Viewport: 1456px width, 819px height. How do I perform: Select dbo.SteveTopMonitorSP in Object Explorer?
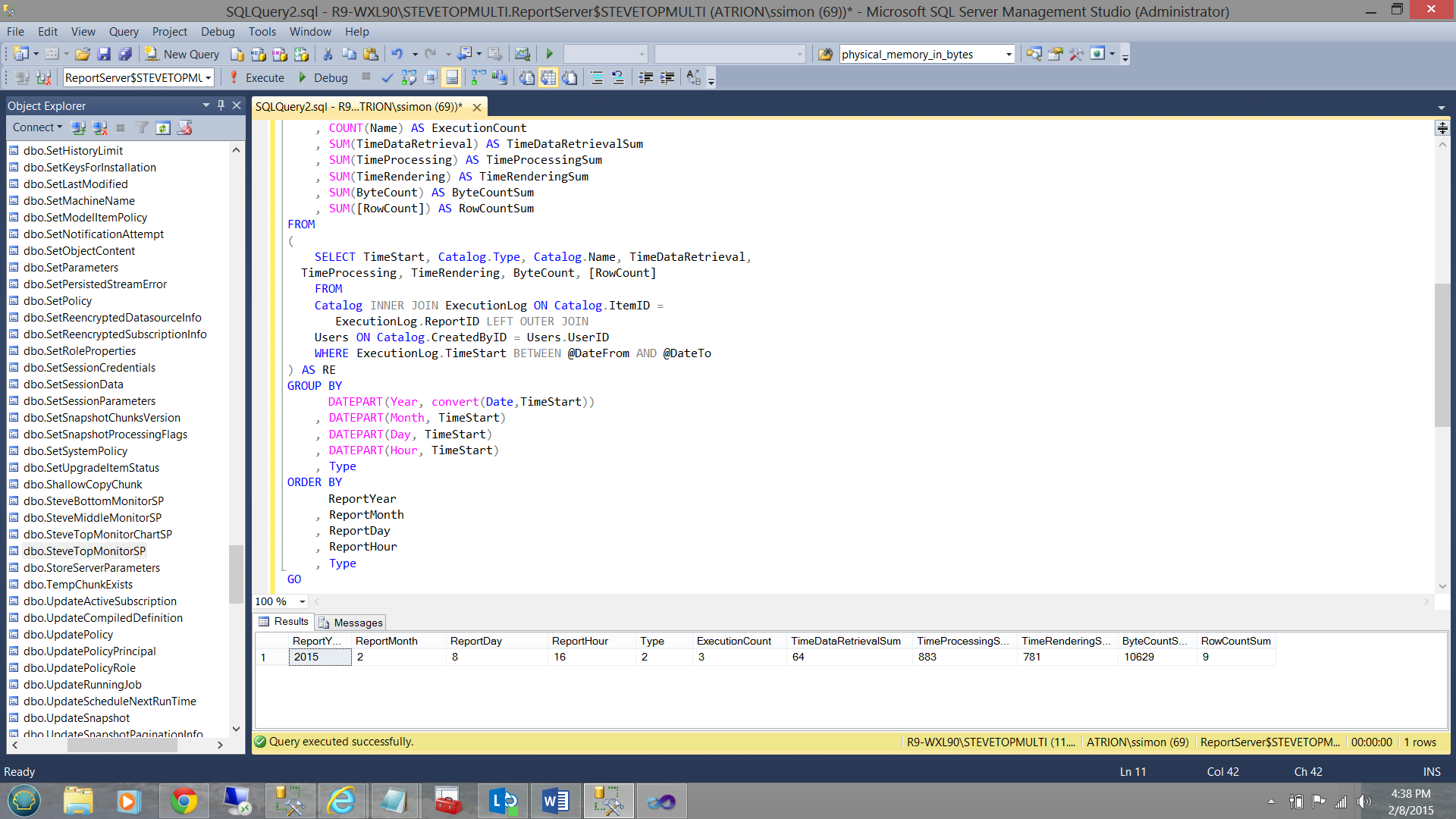[x=84, y=551]
